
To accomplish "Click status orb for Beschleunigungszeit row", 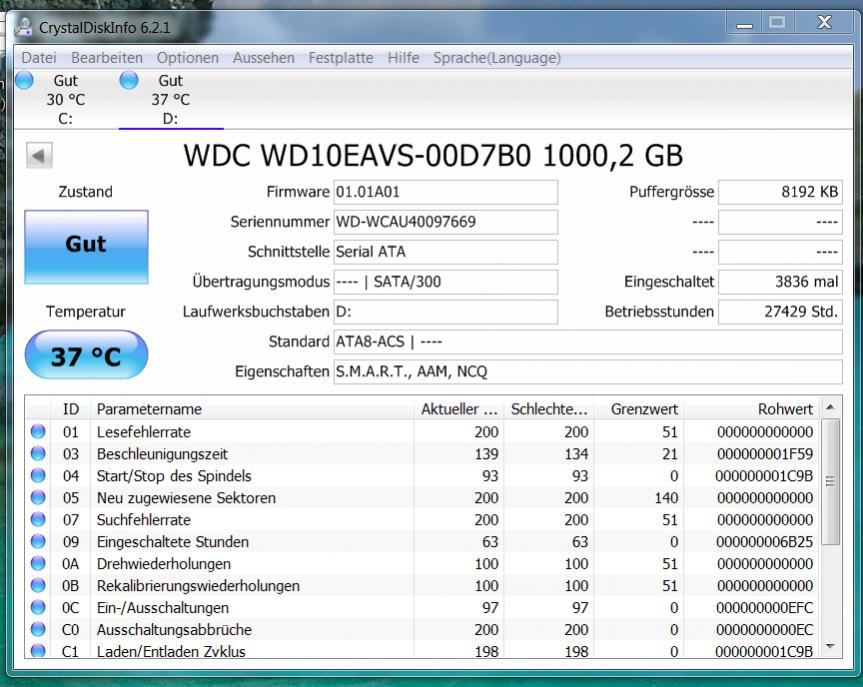I will click(x=38, y=454).
